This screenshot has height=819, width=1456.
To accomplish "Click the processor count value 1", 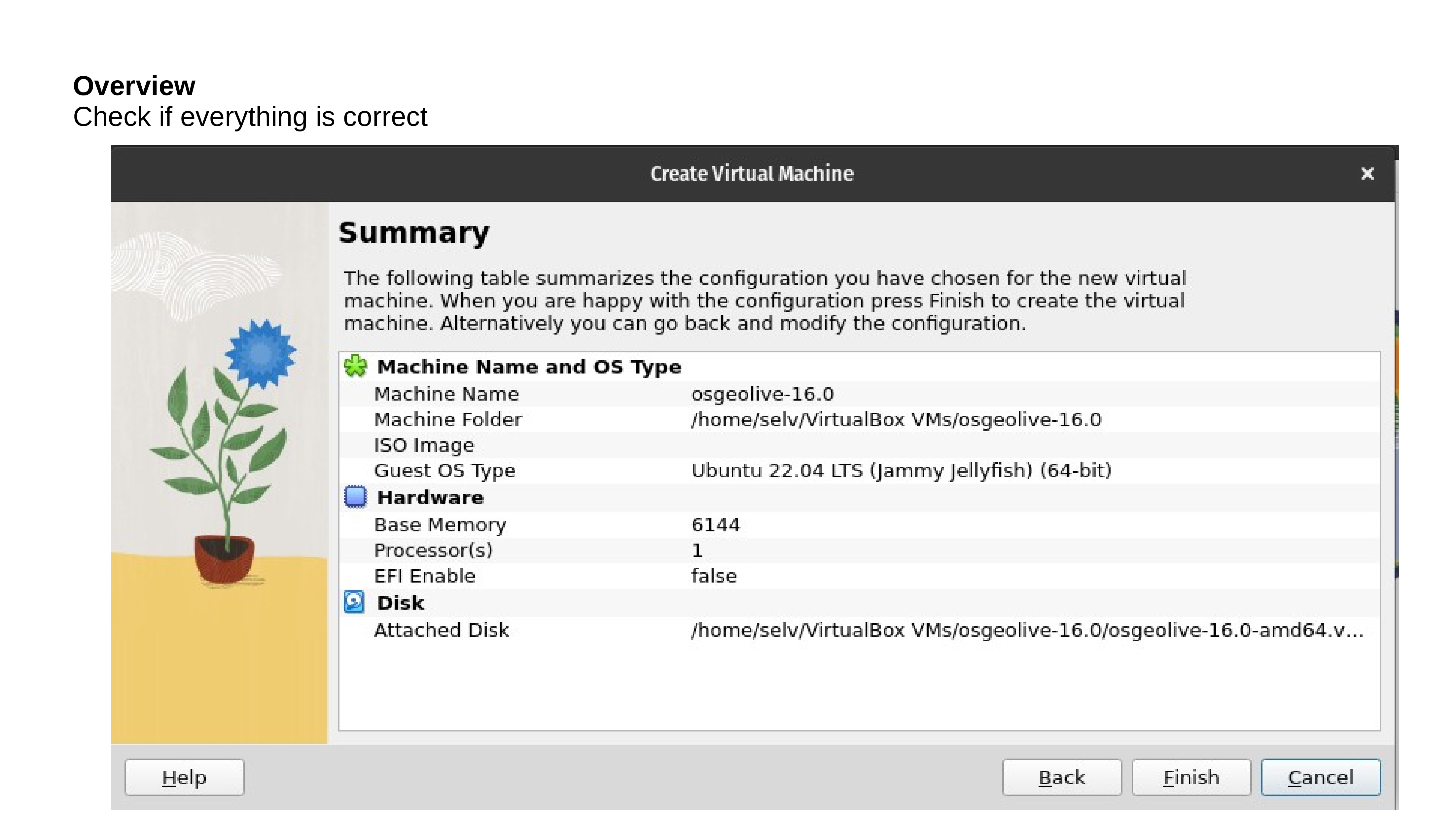I will click(697, 551).
